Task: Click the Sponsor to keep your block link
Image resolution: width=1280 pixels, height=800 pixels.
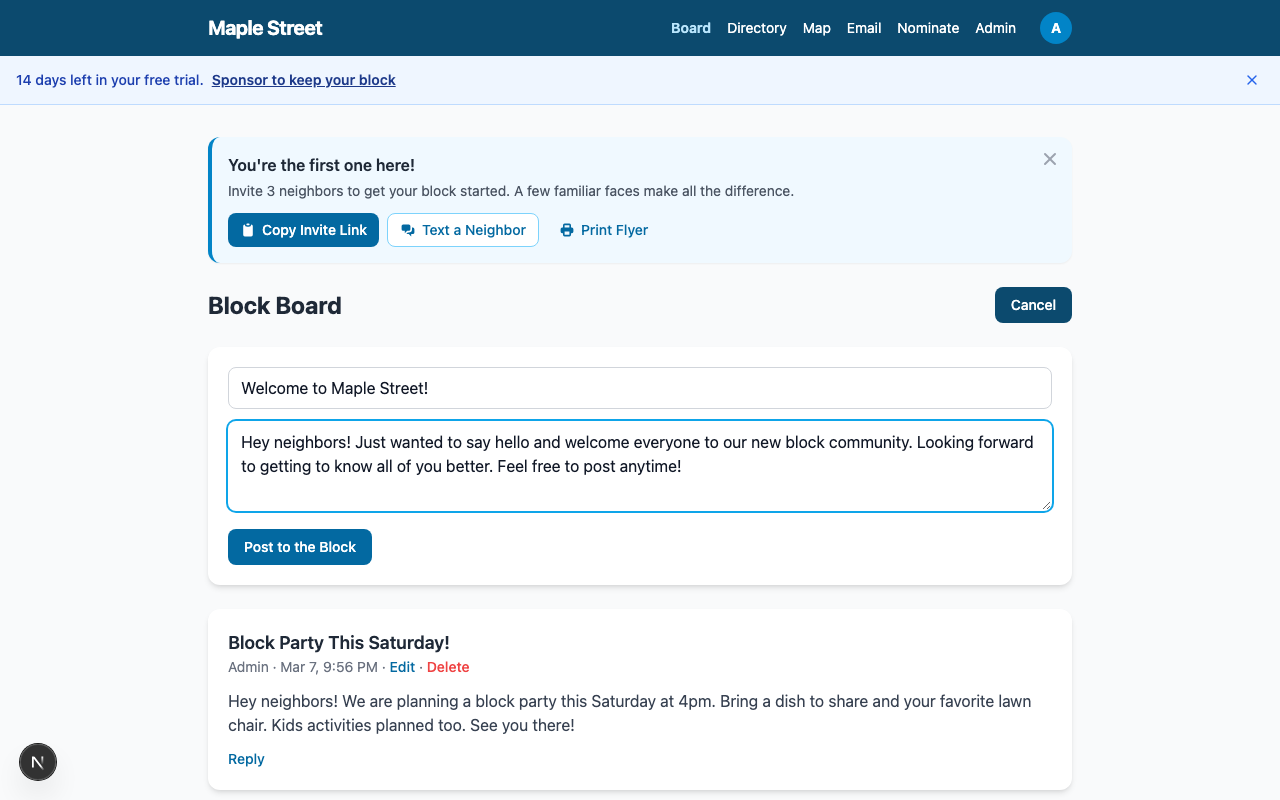Action: 303,80
